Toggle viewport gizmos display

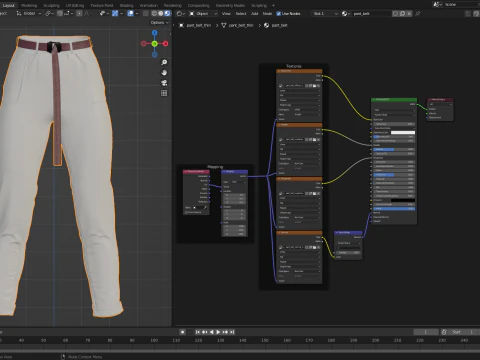click(x=115, y=13)
